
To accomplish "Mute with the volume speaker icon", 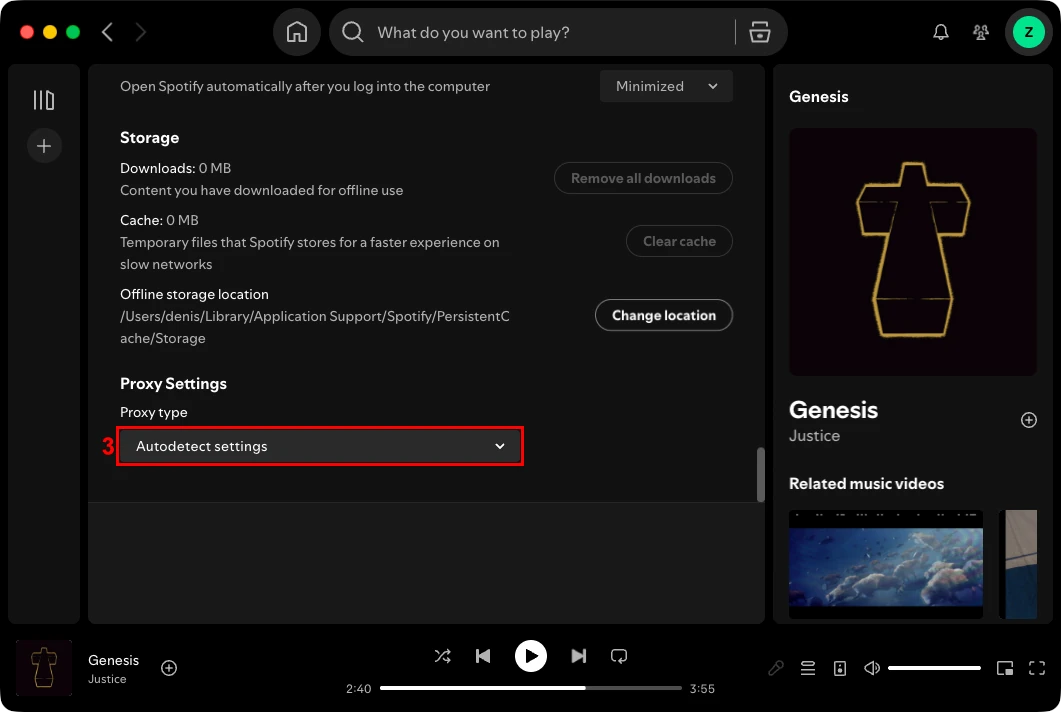I will 872,669.
